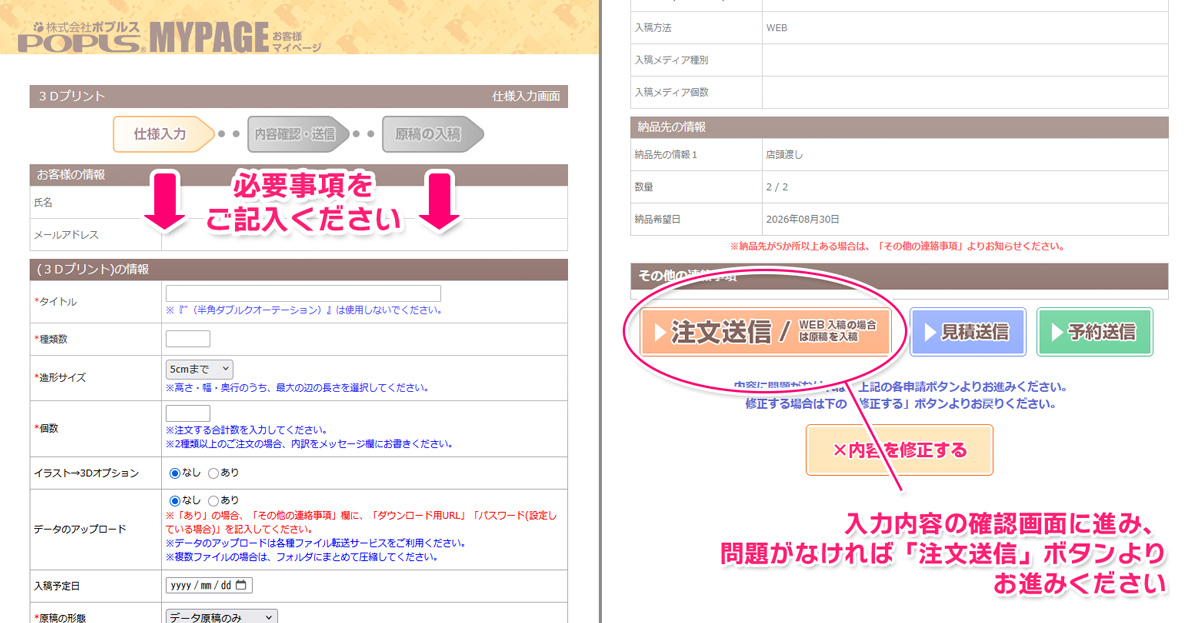
Task: Click the 入稿メディア種別 label
Action: pos(671,60)
